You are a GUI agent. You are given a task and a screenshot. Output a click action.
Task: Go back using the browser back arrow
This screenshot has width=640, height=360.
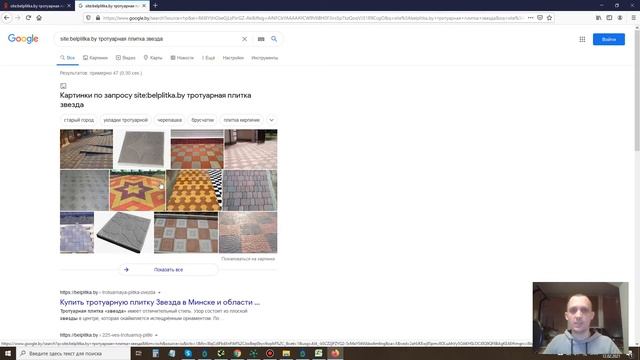7,18
